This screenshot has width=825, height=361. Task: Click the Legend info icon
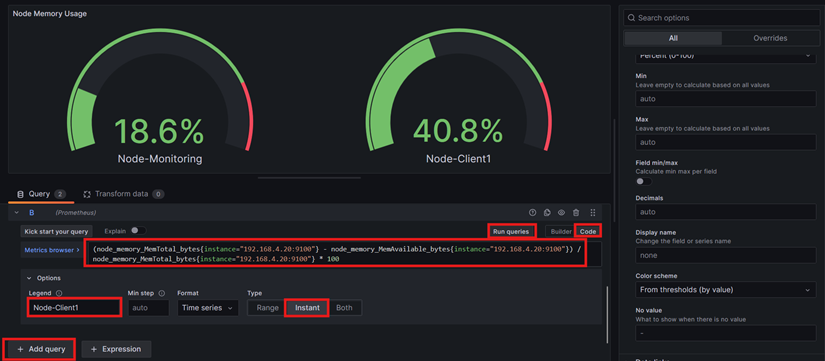tap(59, 293)
